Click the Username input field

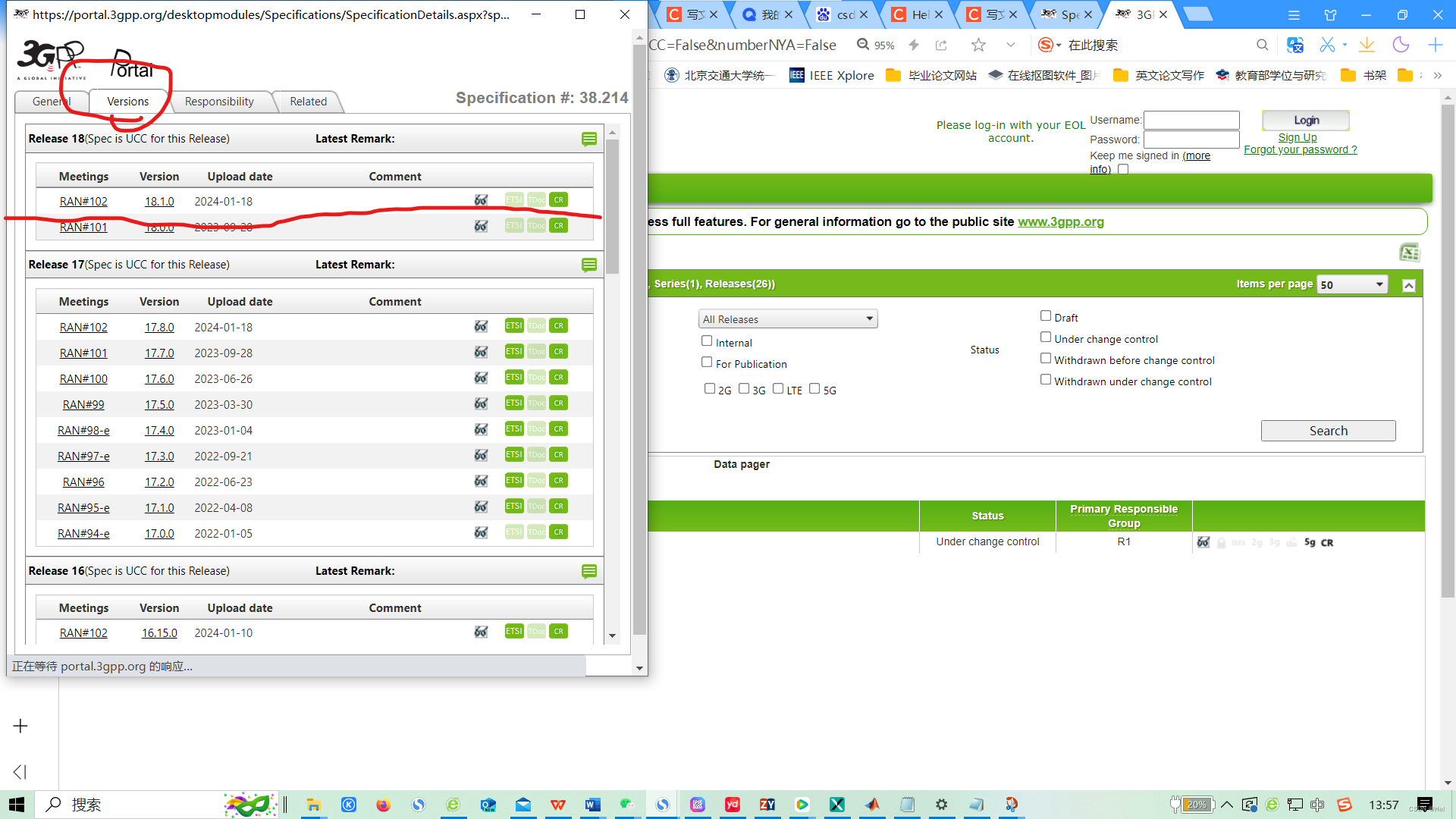pos(1191,121)
